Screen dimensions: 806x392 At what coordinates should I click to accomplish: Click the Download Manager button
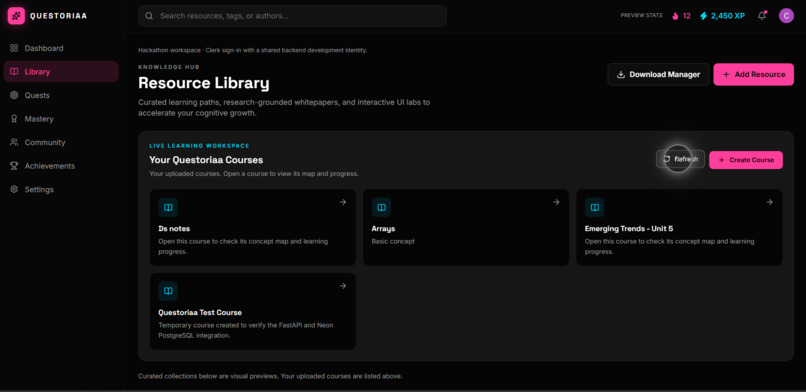tap(658, 74)
